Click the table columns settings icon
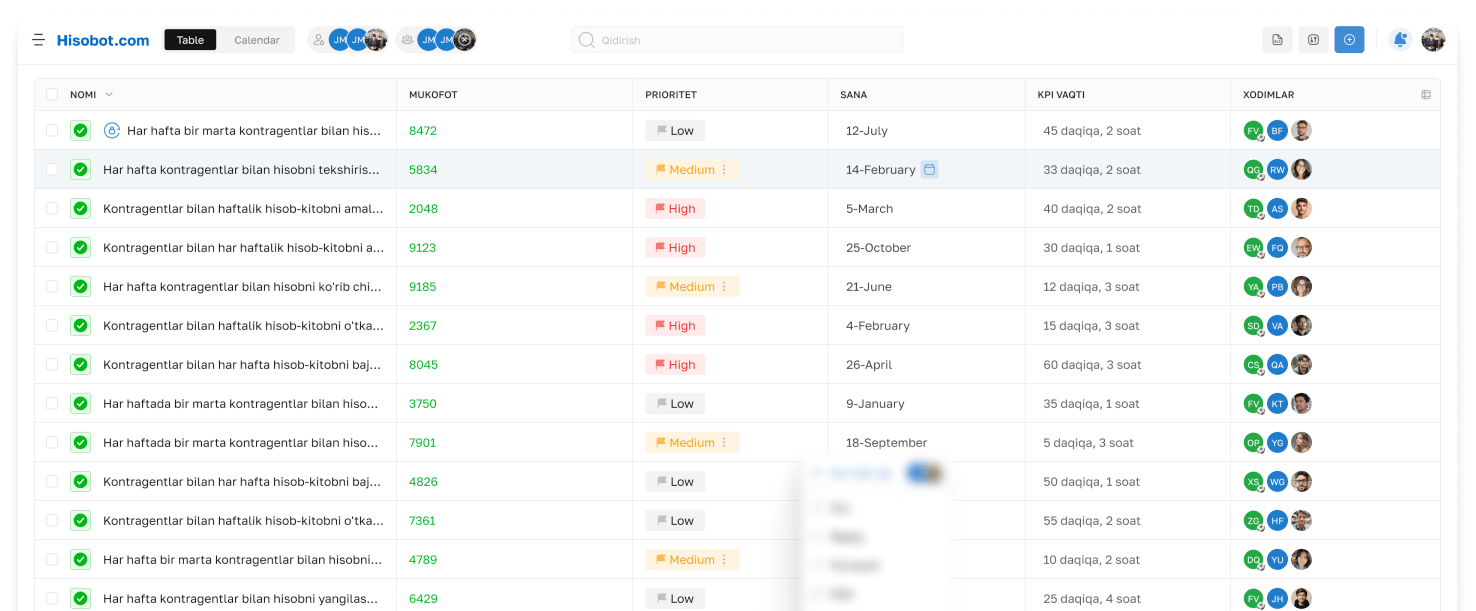Viewport: 1476px width, 611px height. [1426, 95]
